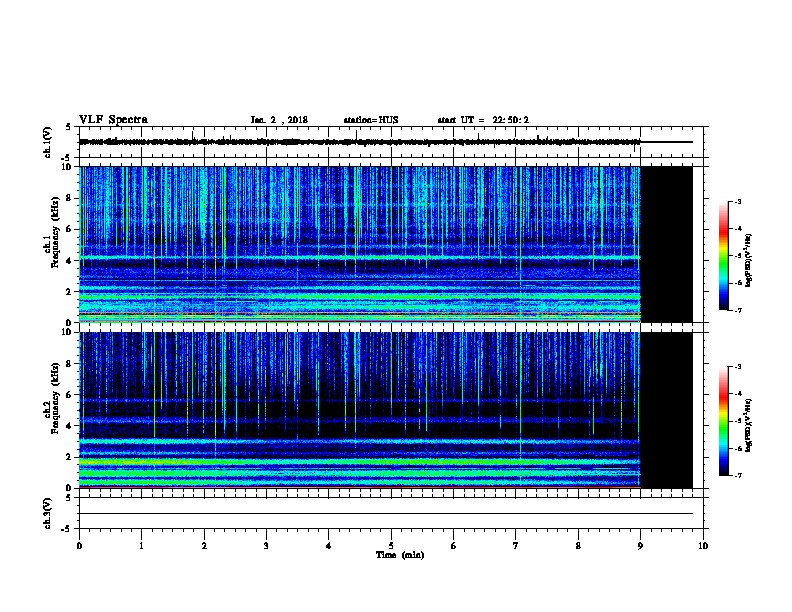Click the "-7" label on ch.2 color scale

[x=737, y=476]
